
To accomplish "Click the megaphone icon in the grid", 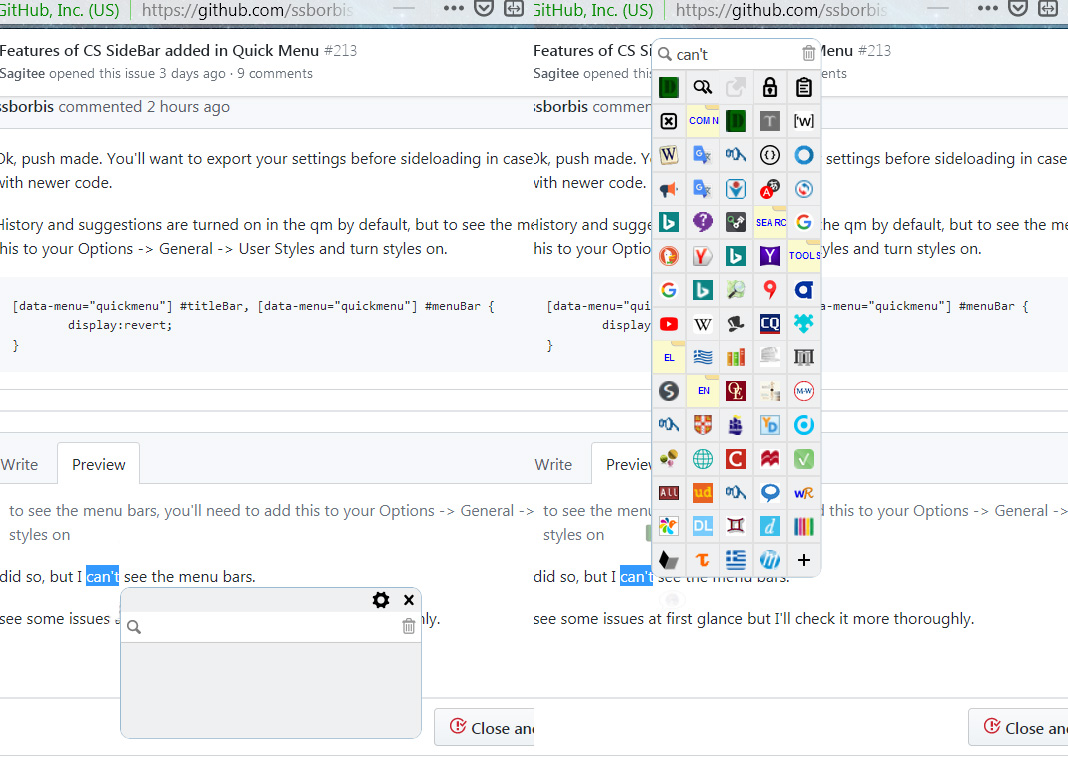I will coord(669,189).
